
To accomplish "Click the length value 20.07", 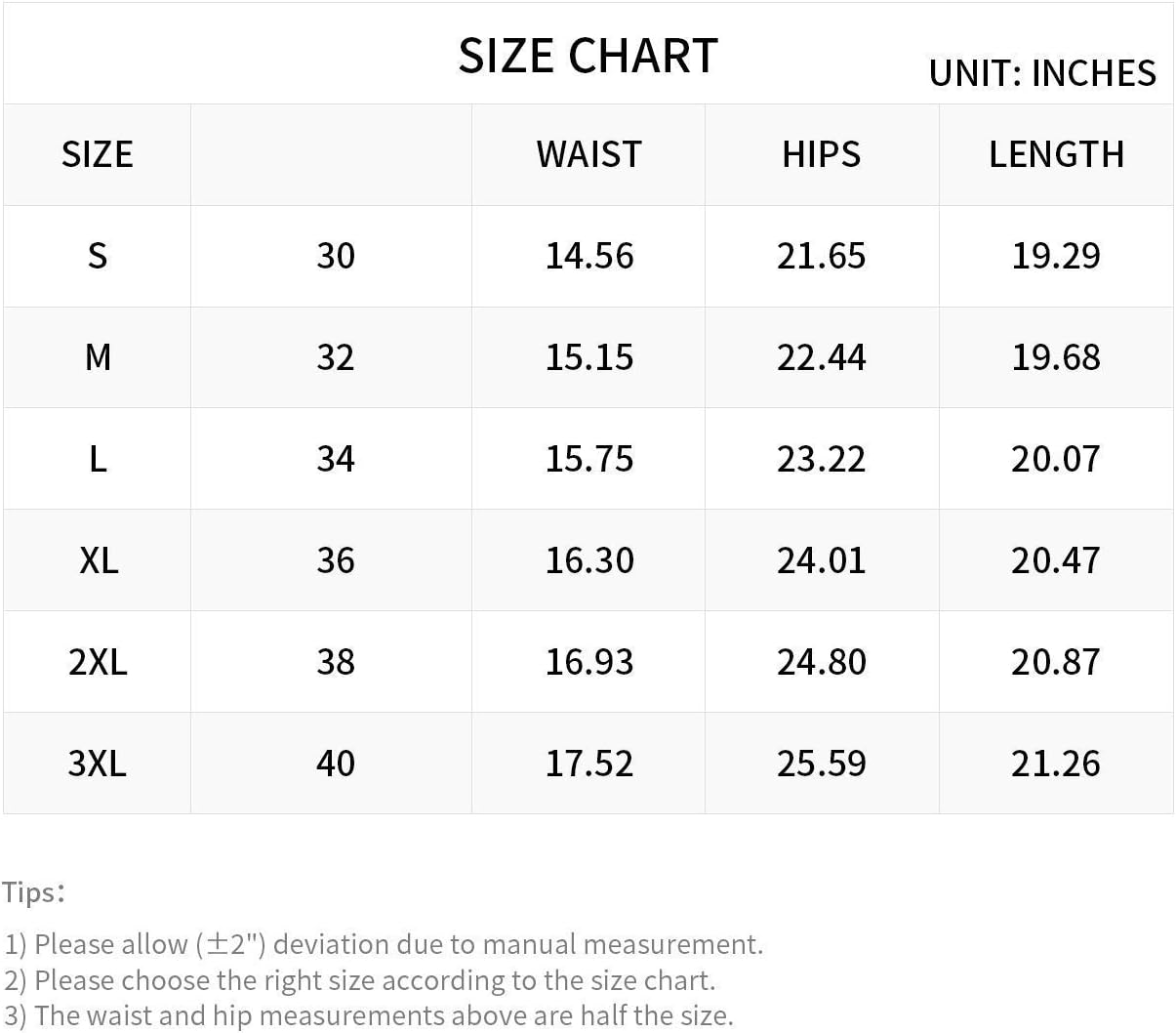I will pos(1056,459).
